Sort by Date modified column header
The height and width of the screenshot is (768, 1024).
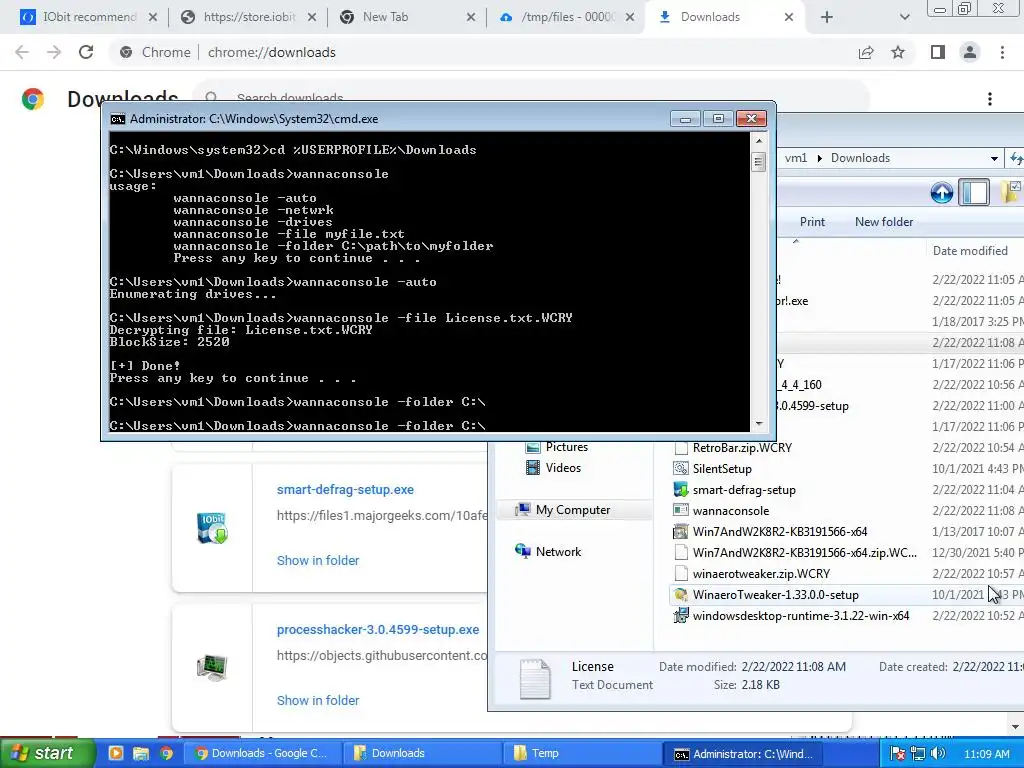pos(970,251)
